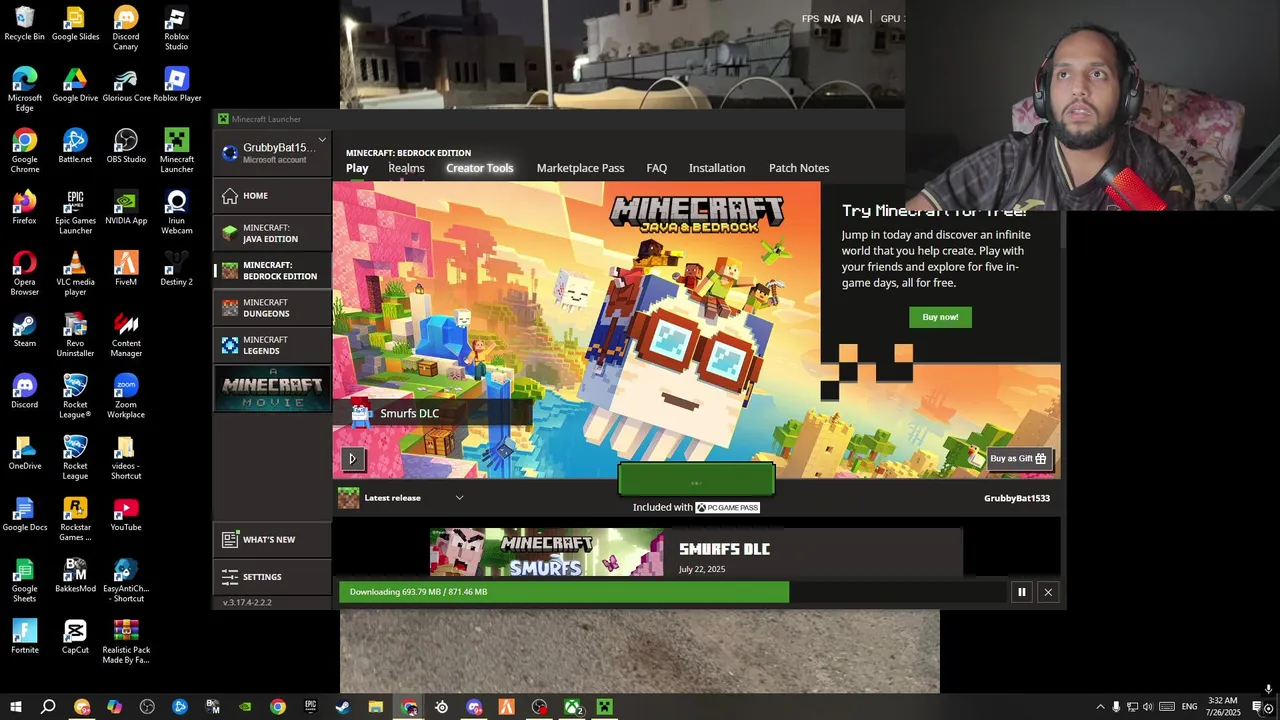Image resolution: width=1280 pixels, height=720 pixels.
Task: Open the Minecraft Movie banner
Action: (x=272, y=389)
